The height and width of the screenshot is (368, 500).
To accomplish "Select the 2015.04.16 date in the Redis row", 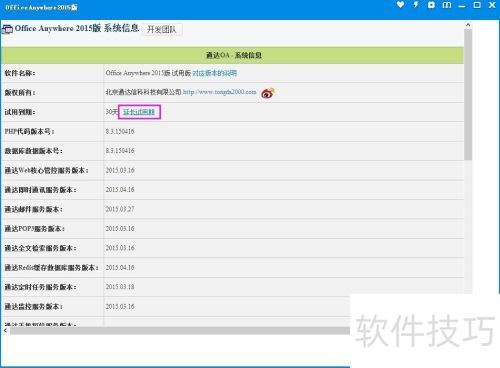I will [120, 267].
